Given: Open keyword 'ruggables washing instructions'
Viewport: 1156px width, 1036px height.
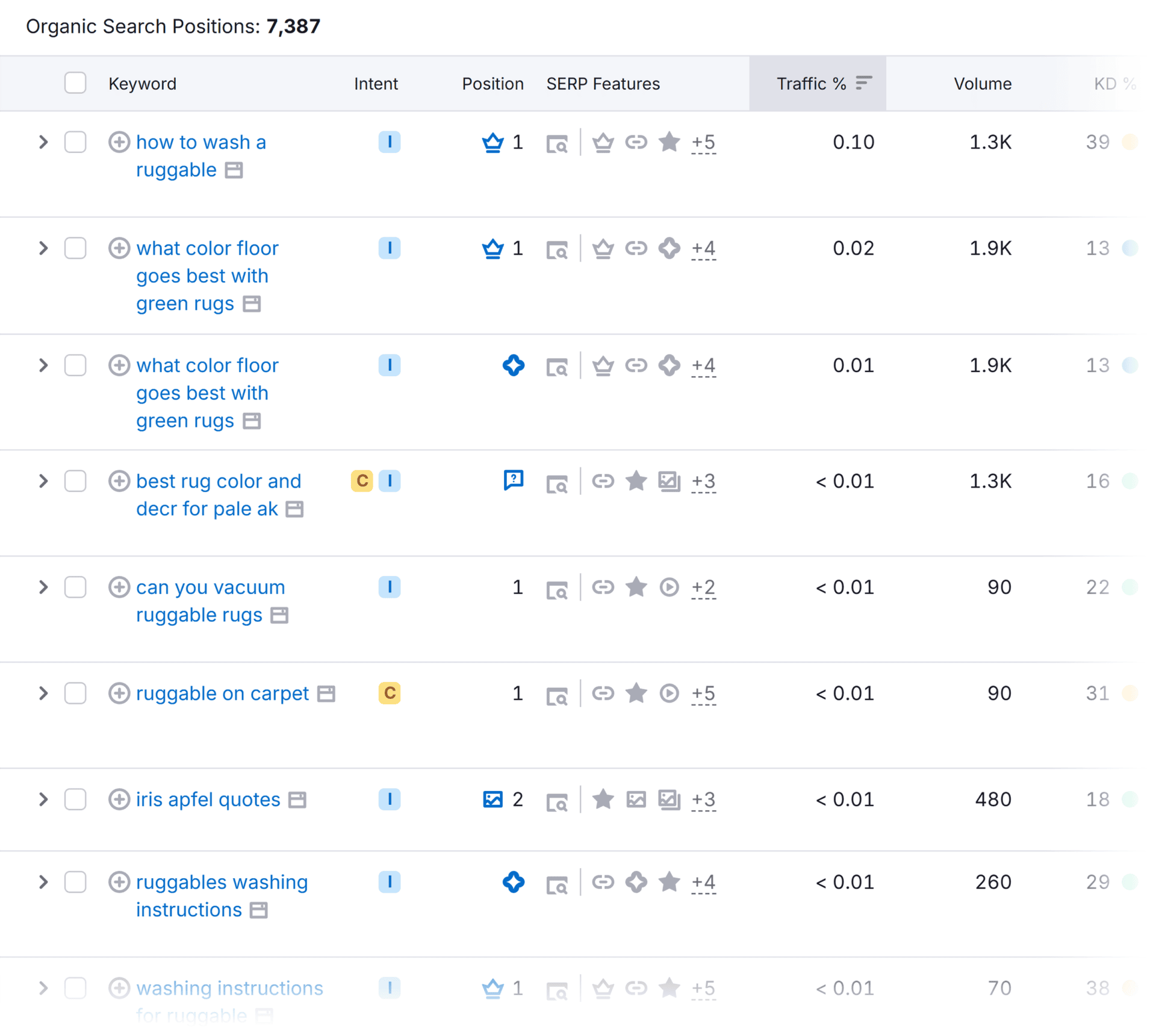Looking at the screenshot, I should coord(222,896).
